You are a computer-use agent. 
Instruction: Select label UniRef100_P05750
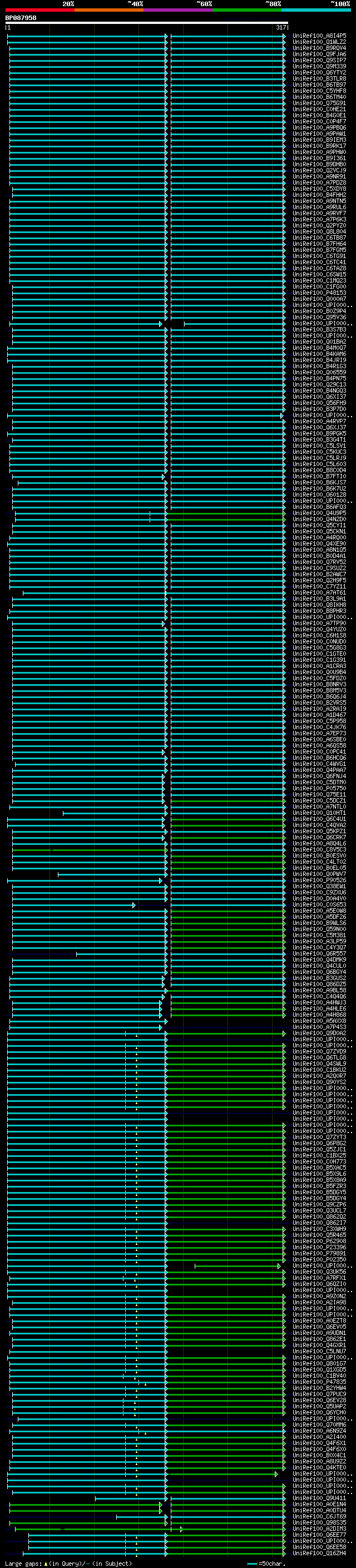(x=319, y=788)
